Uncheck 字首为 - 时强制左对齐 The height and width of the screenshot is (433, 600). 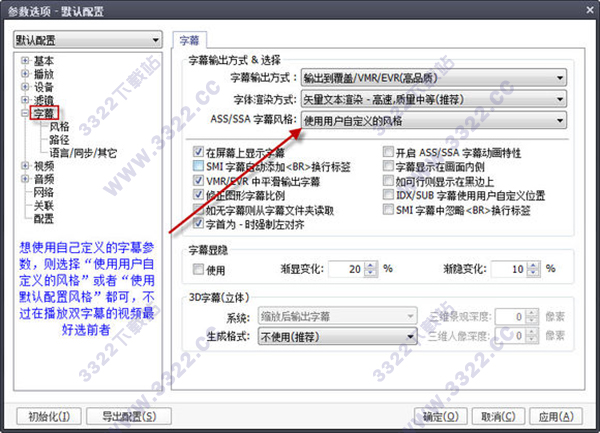(198, 223)
